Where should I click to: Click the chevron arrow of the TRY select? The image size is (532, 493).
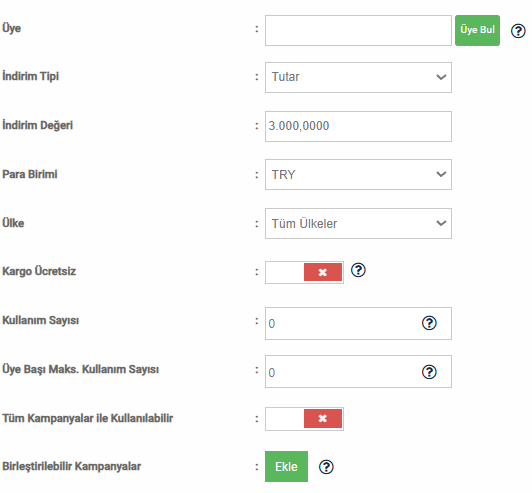pyautogui.click(x=441, y=174)
